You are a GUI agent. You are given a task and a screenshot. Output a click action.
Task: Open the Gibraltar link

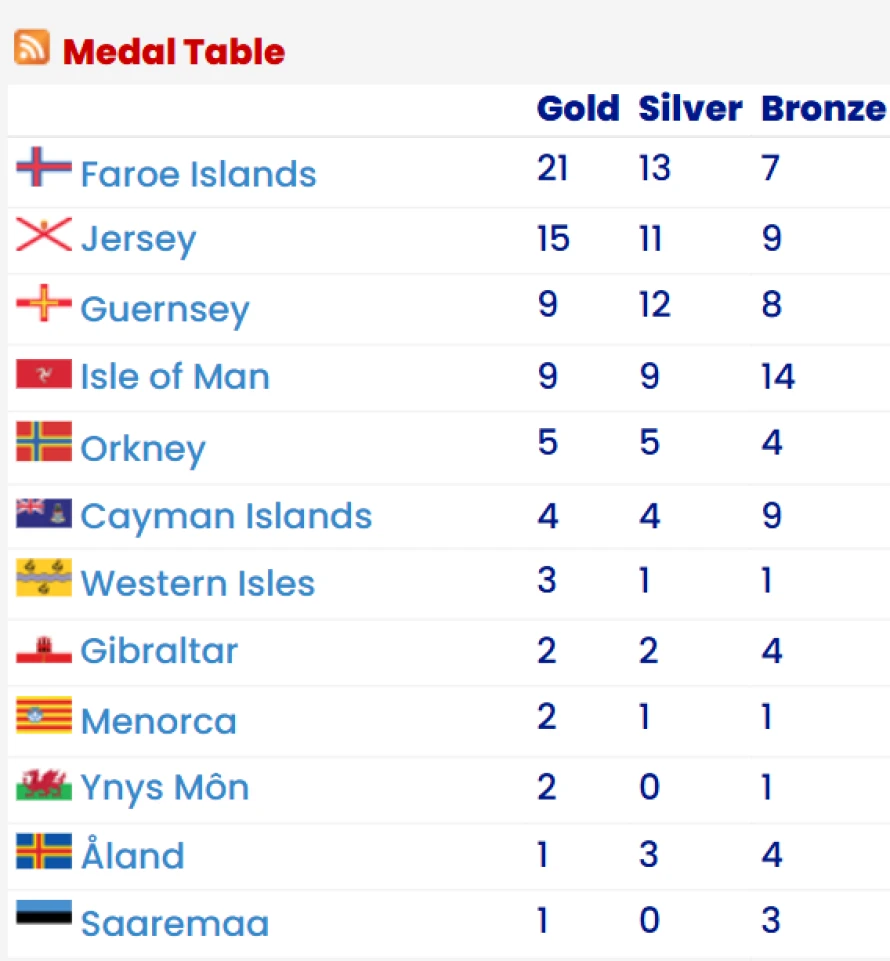[x=159, y=650]
